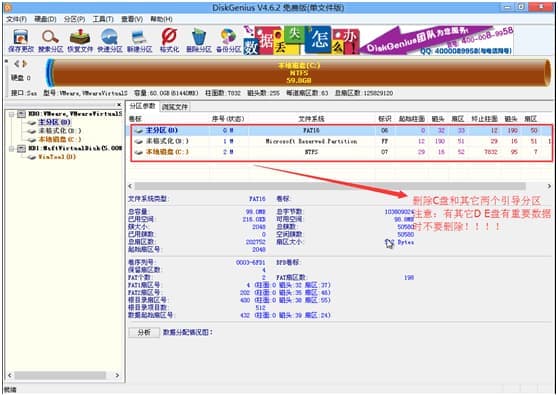558x396 pixels.
Task: Click the HD1 MsftVirtualDisk icon in tree
Action: click(x=22, y=148)
